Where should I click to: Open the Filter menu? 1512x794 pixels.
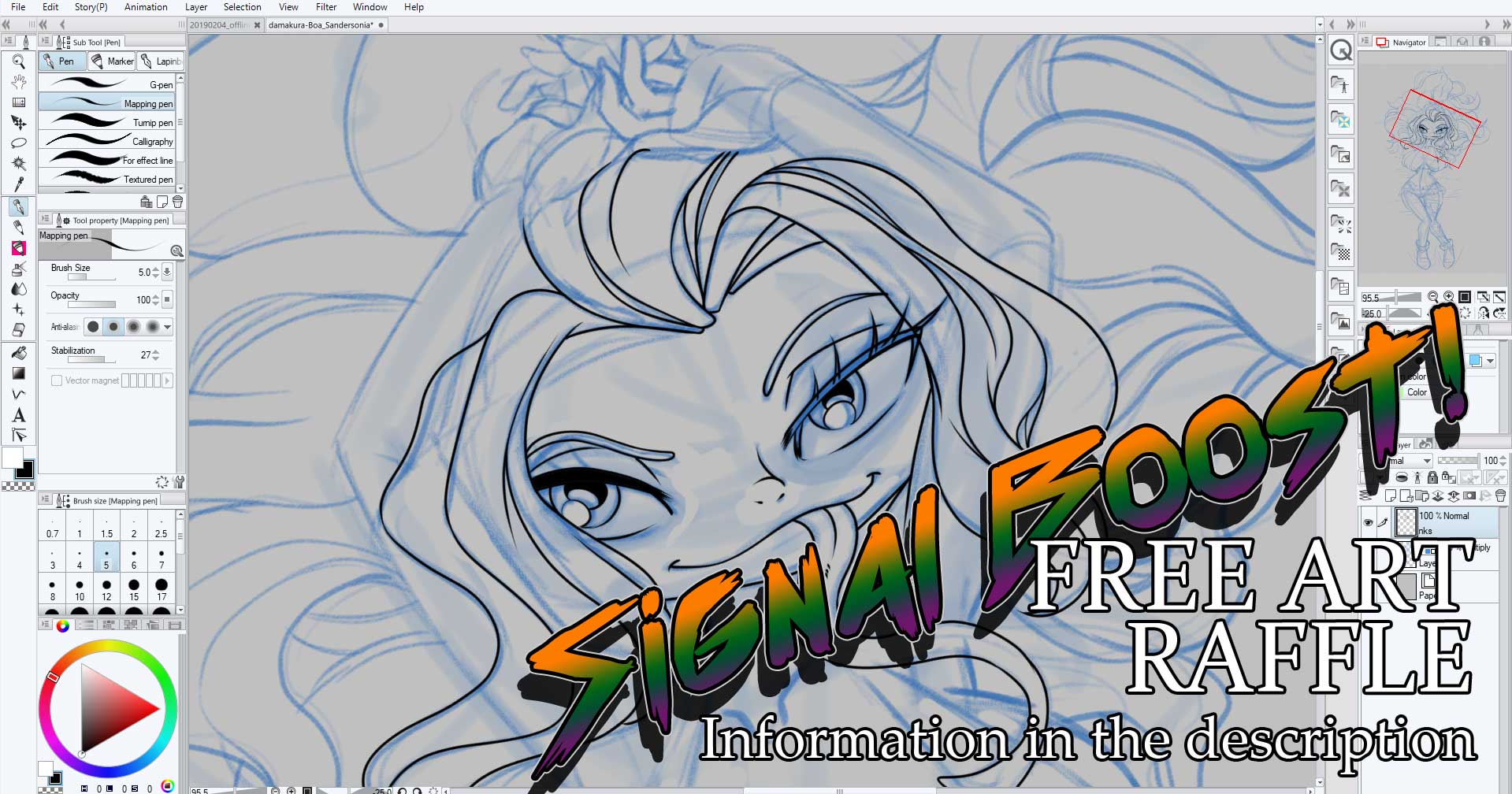(326, 7)
